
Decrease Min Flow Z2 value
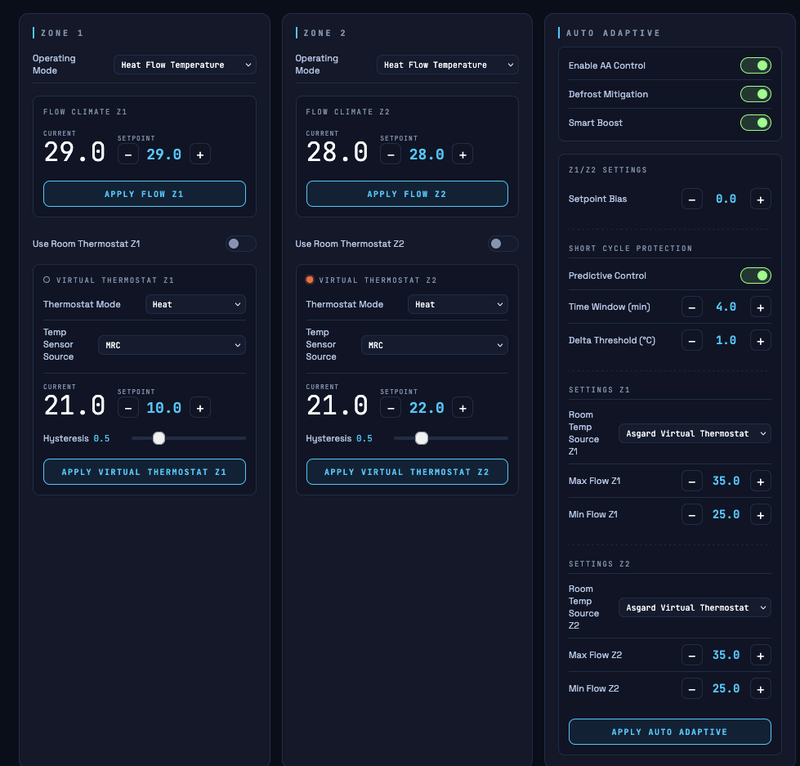pyautogui.click(x=692, y=689)
